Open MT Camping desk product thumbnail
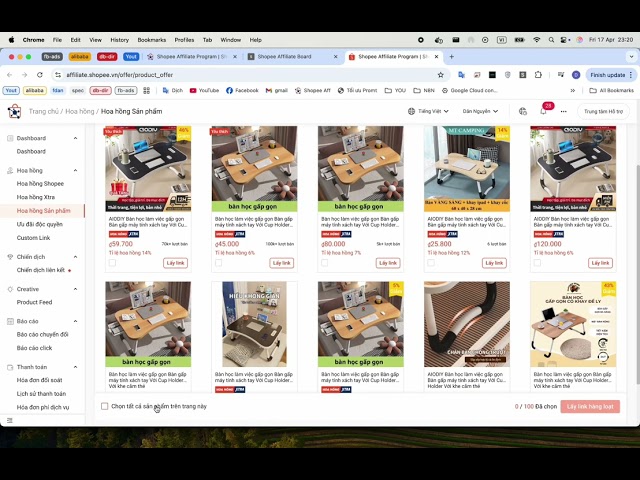640x480 pixels. point(467,169)
